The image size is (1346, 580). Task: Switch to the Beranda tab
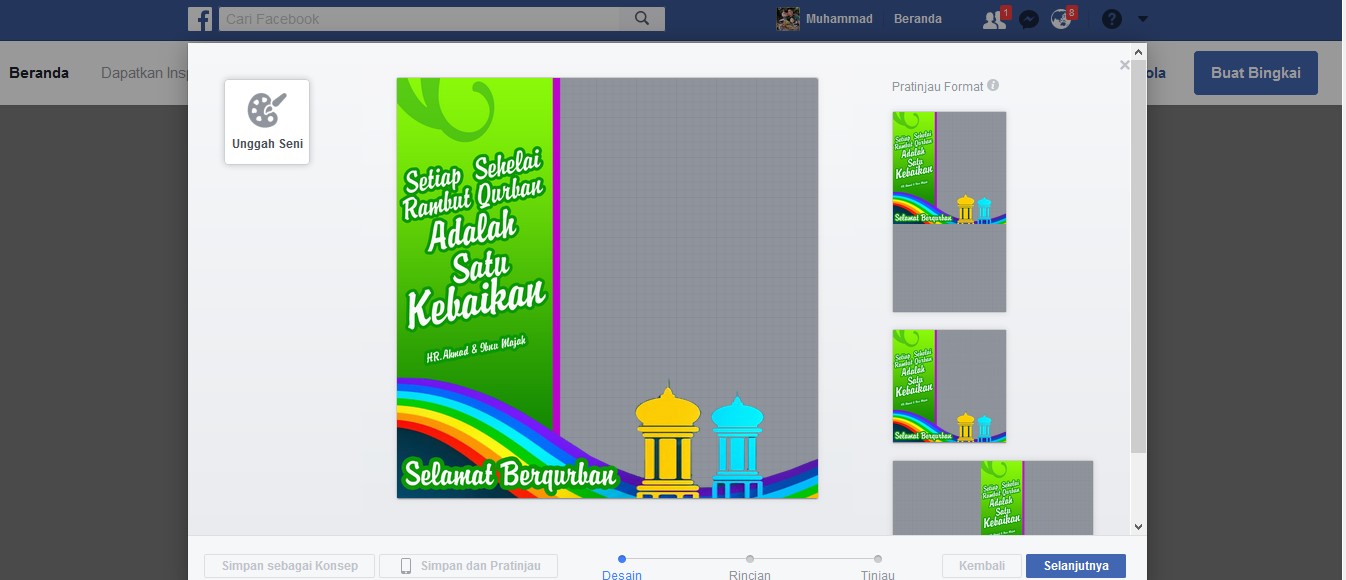39,72
